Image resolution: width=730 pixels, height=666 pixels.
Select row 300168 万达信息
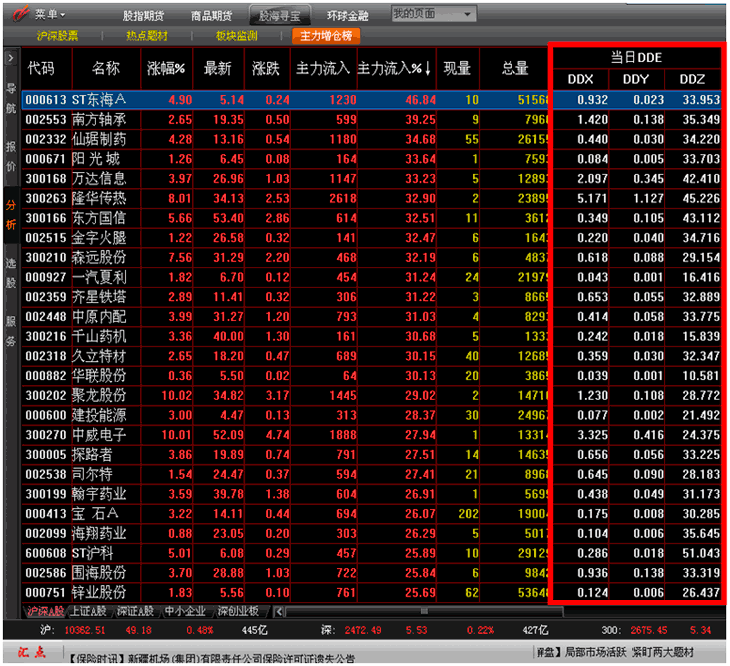pos(372,178)
